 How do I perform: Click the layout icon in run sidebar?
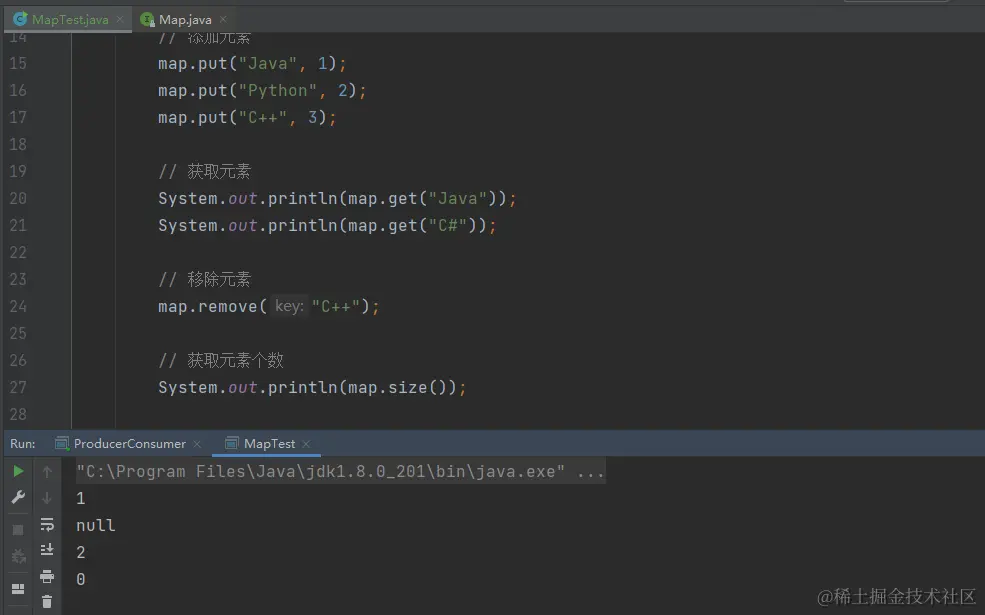[x=18, y=589]
